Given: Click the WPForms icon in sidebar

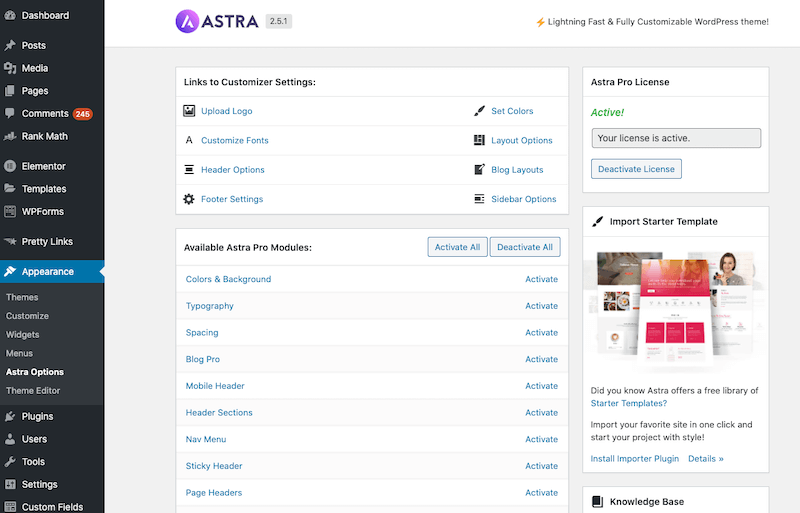Looking at the screenshot, I should (x=10, y=211).
